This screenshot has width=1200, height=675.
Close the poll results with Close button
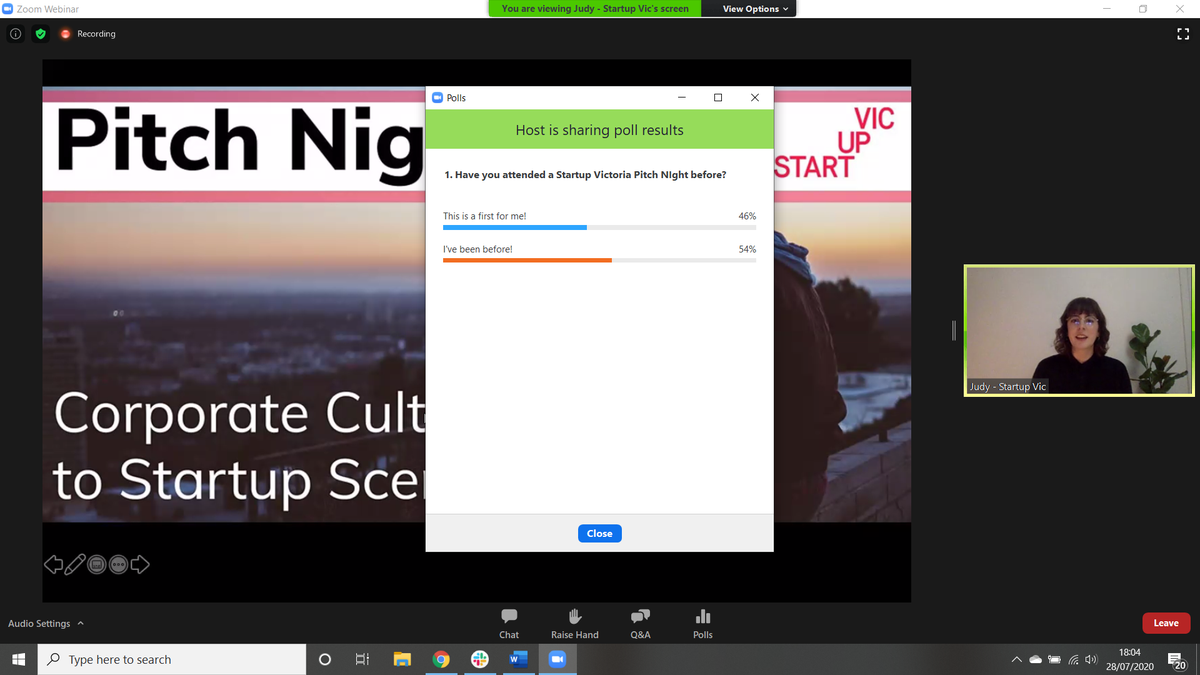click(600, 533)
